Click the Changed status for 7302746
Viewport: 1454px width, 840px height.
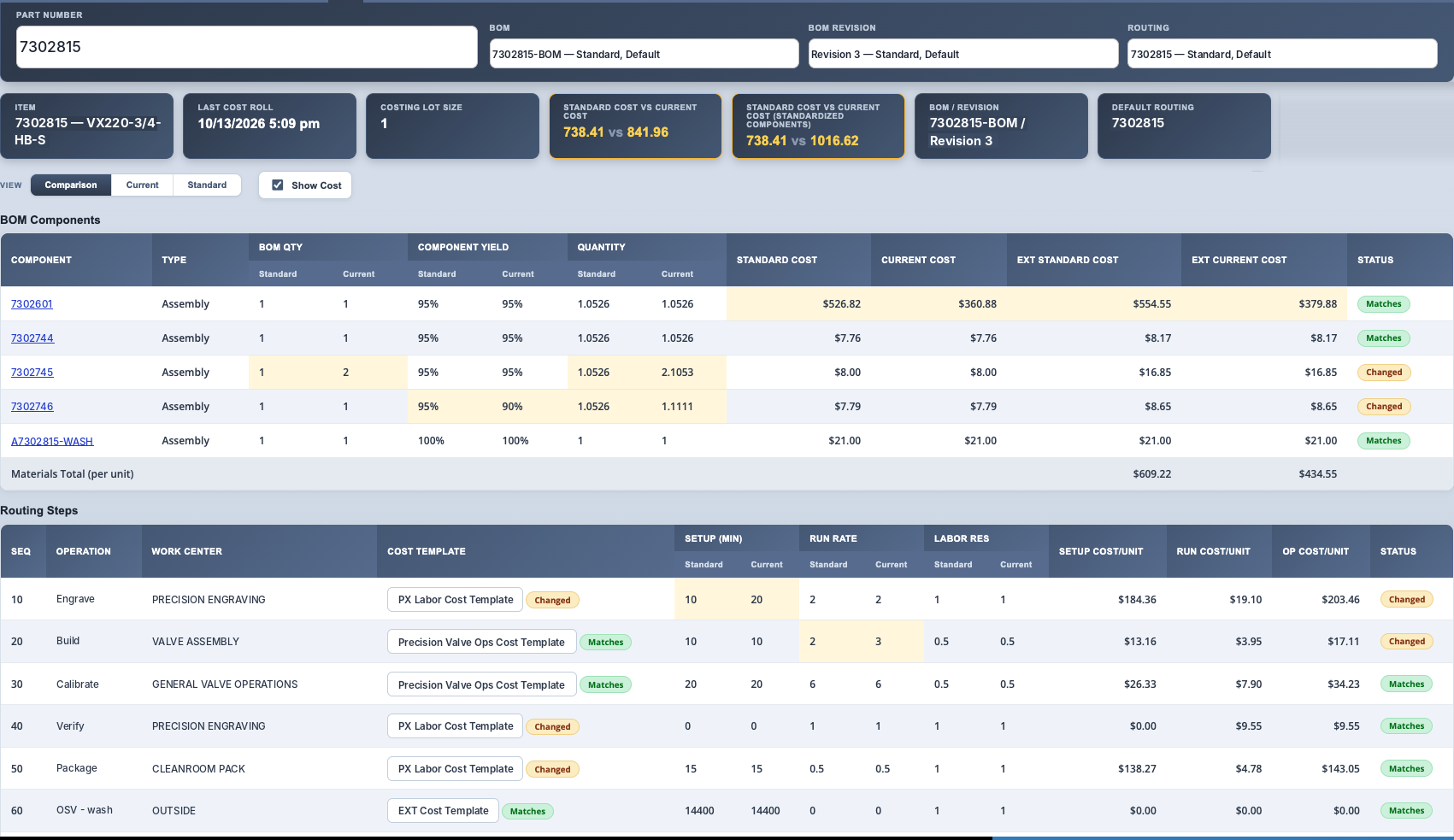click(1384, 407)
